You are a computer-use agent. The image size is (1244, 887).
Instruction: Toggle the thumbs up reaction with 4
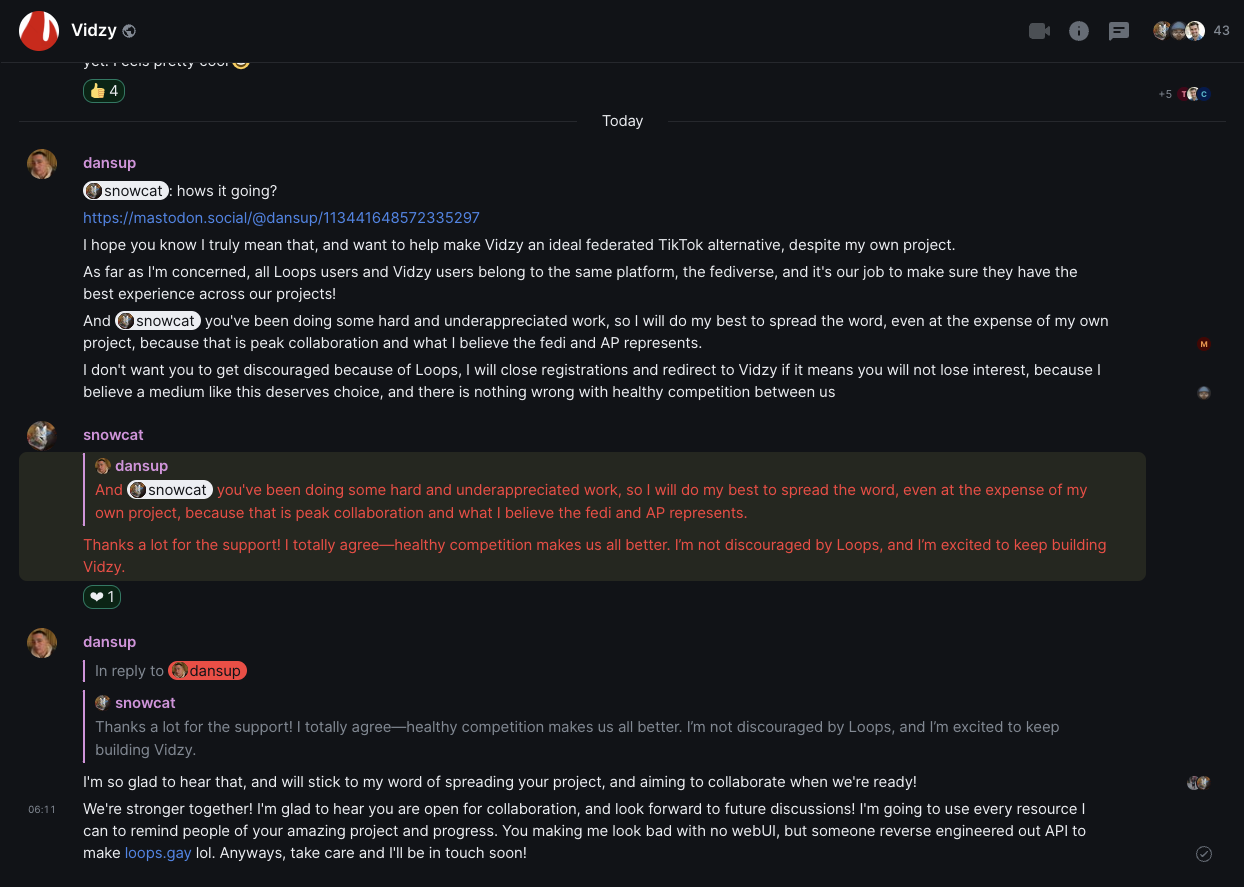(104, 91)
